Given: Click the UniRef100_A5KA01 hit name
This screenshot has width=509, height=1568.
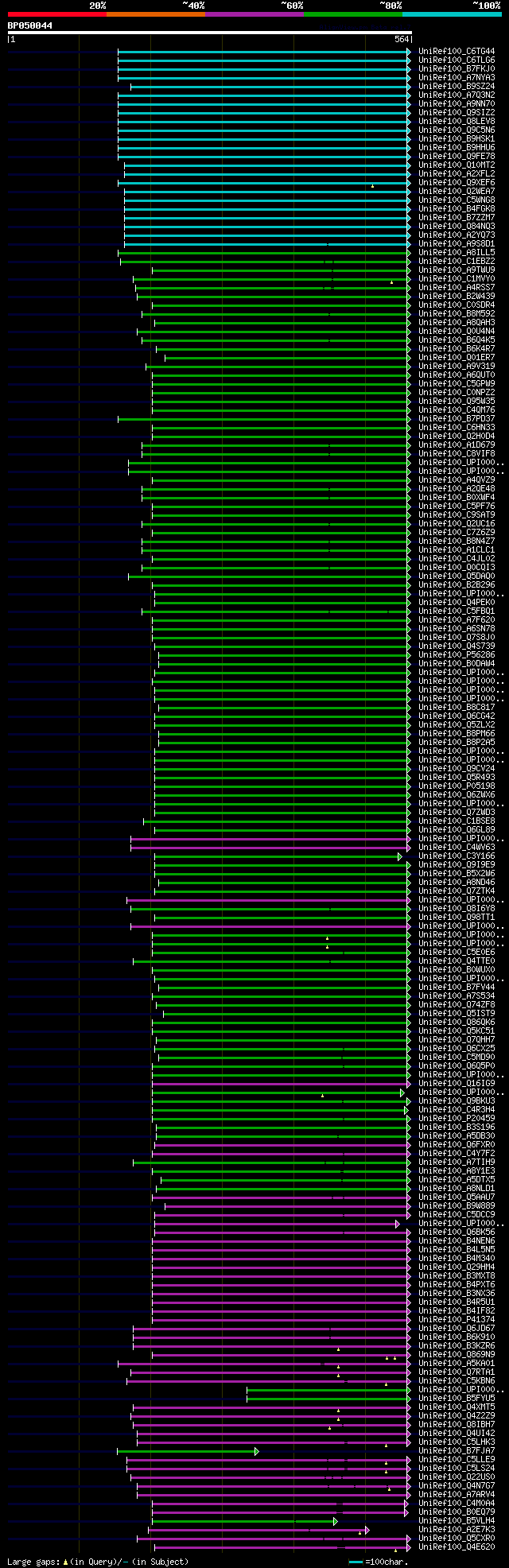Looking at the screenshot, I should tap(457, 1364).
